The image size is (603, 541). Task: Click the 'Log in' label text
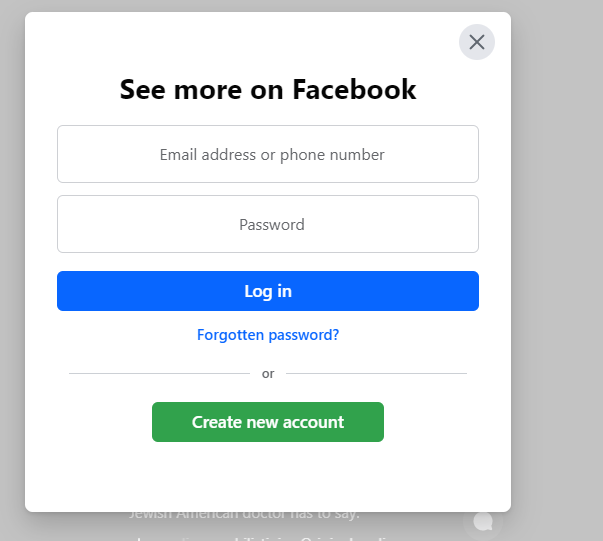coord(268,291)
